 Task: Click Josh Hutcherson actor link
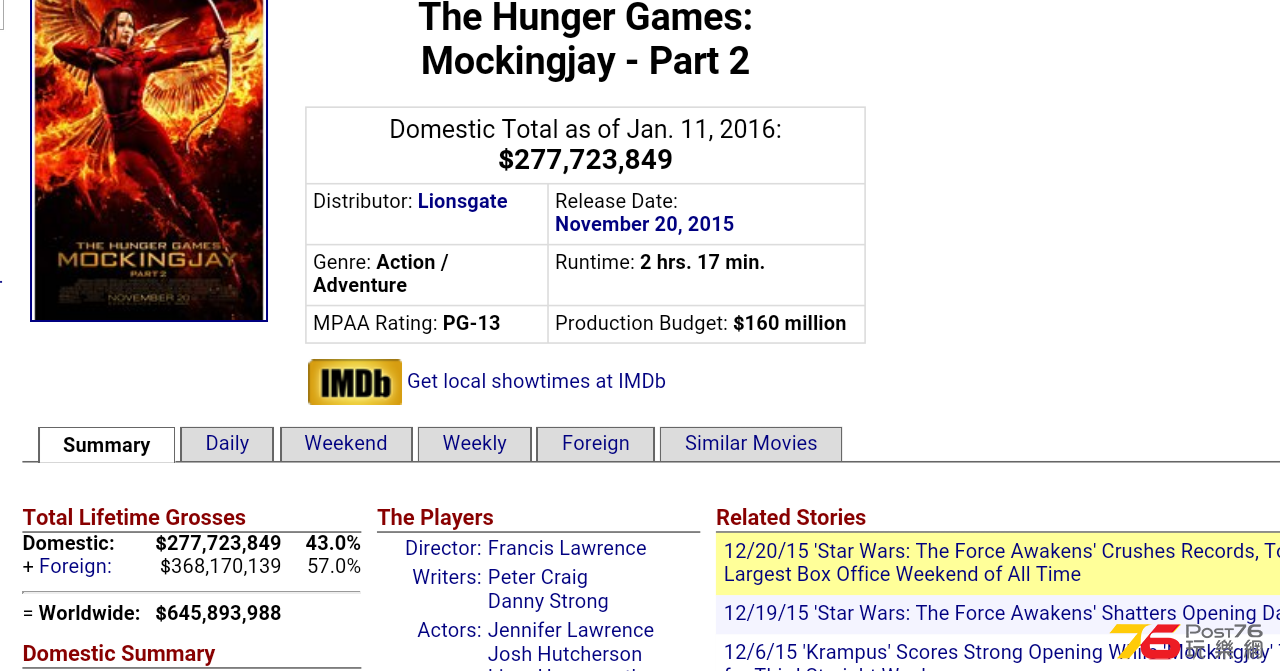tap(565, 654)
